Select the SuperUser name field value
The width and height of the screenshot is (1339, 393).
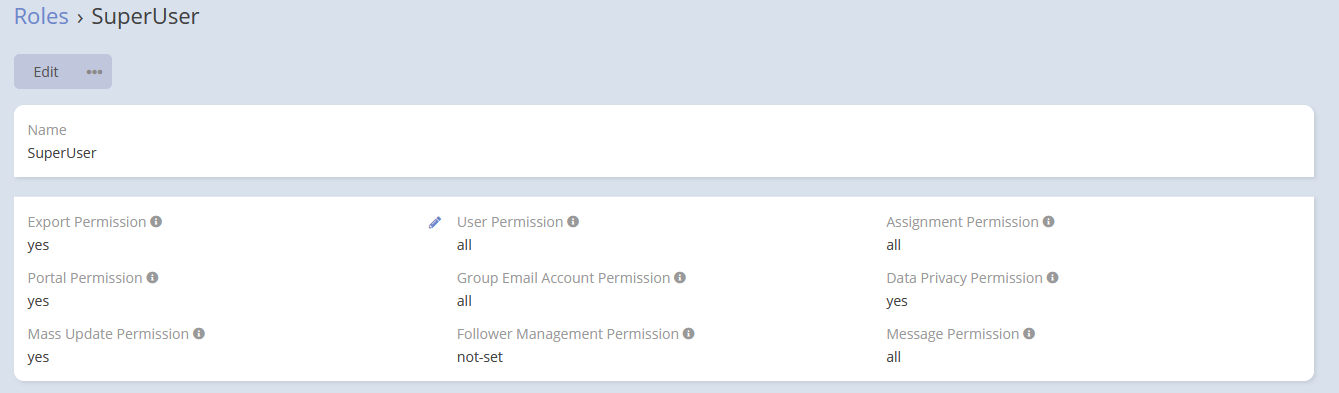pos(62,154)
